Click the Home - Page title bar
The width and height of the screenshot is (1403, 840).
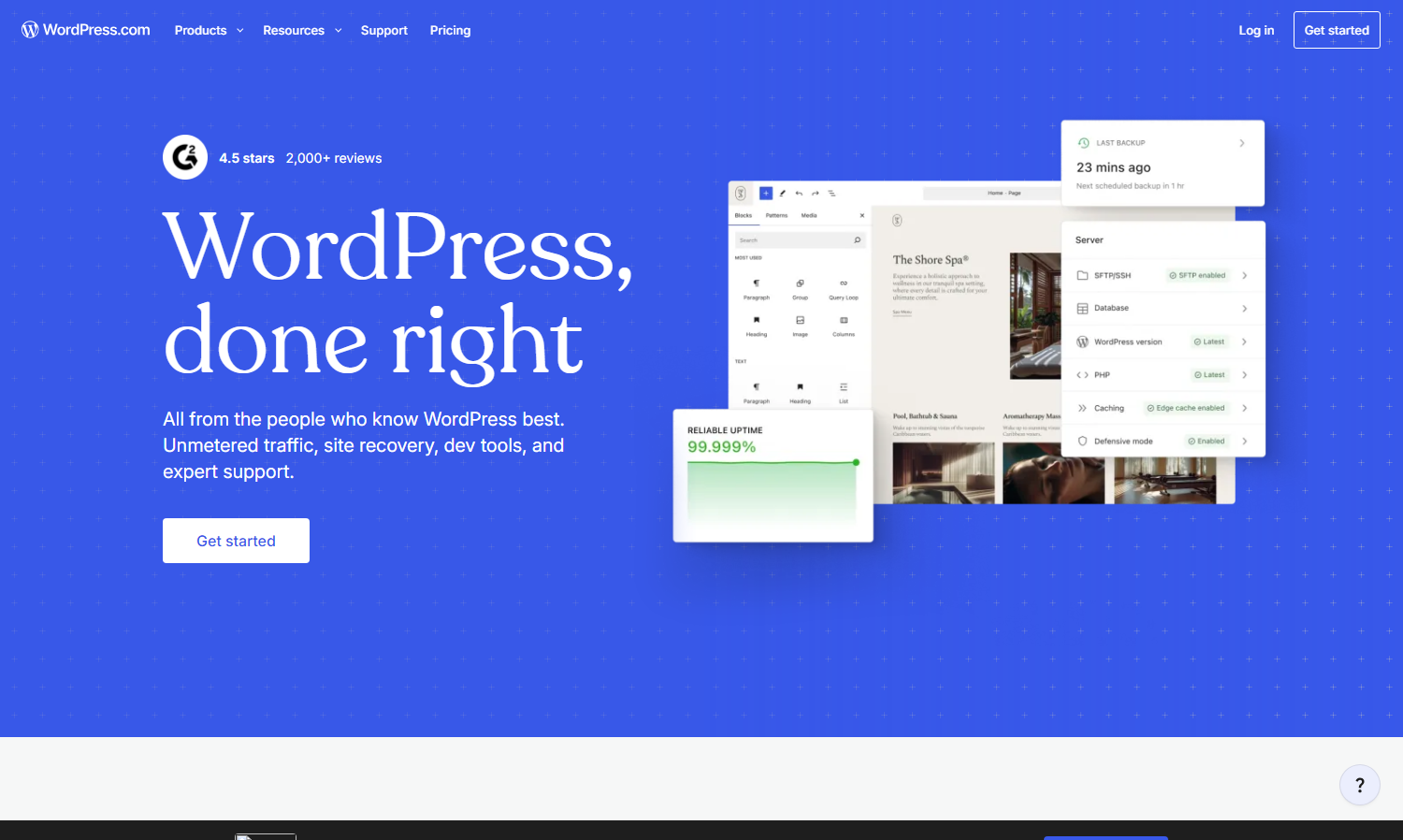click(x=1005, y=193)
